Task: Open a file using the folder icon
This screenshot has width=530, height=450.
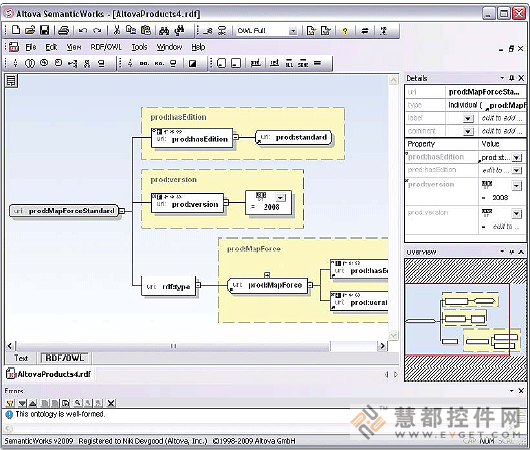Action: [30, 30]
